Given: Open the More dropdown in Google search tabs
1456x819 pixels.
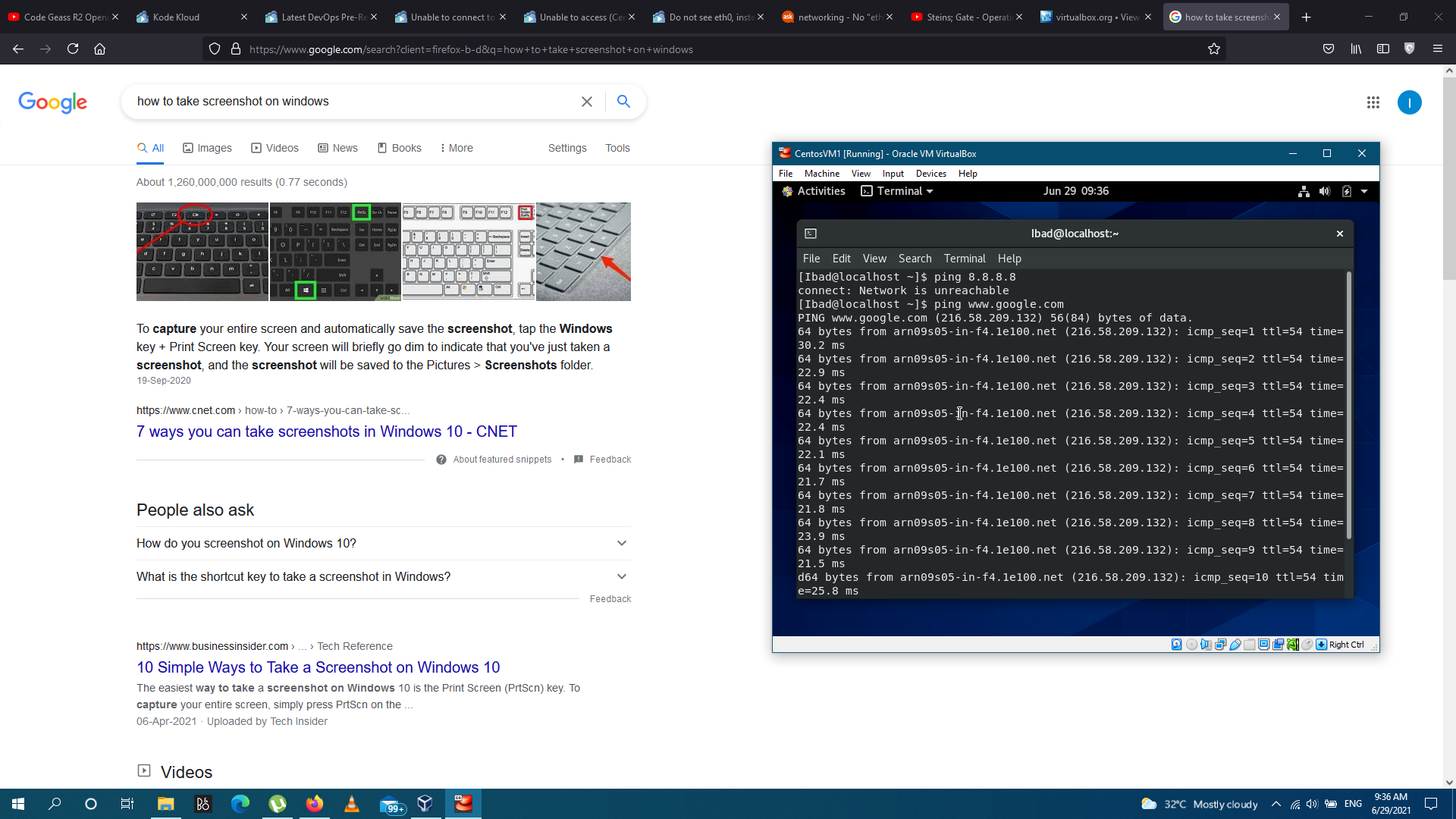Looking at the screenshot, I should (456, 148).
